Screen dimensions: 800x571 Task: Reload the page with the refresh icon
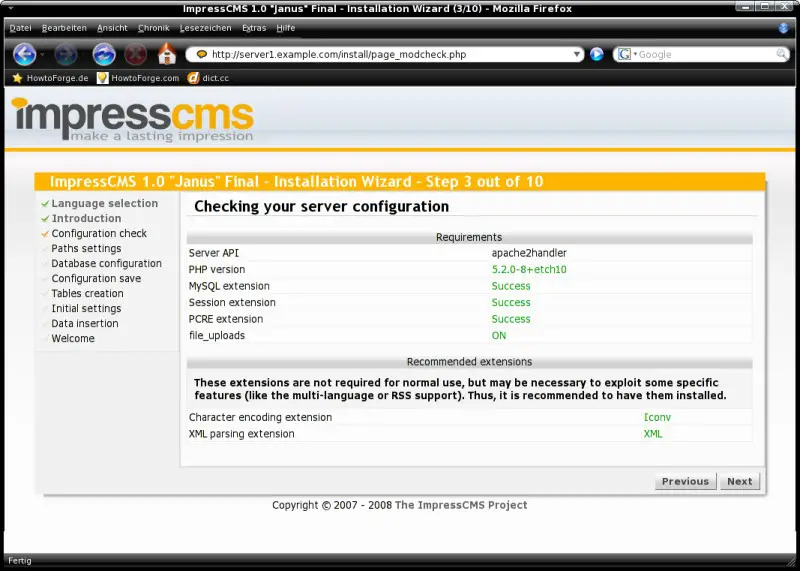[104, 54]
